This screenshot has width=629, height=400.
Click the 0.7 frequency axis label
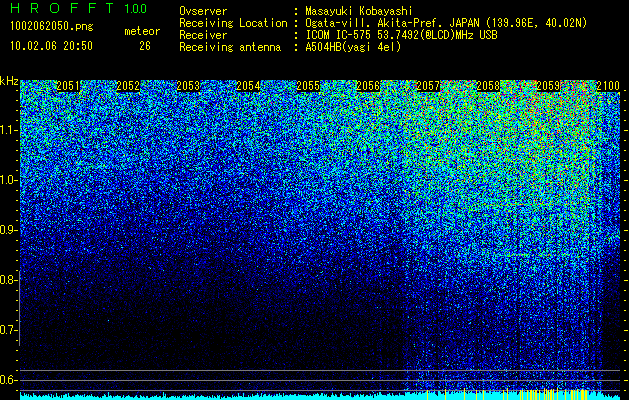(9, 330)
